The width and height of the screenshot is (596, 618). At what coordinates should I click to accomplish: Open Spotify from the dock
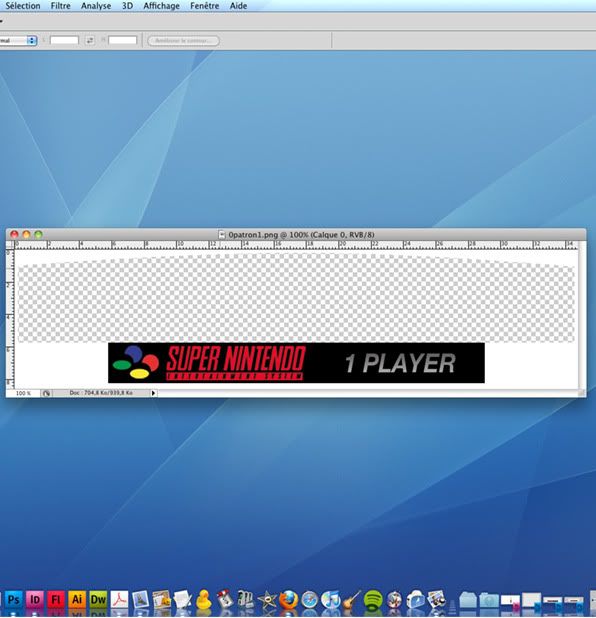373,600
